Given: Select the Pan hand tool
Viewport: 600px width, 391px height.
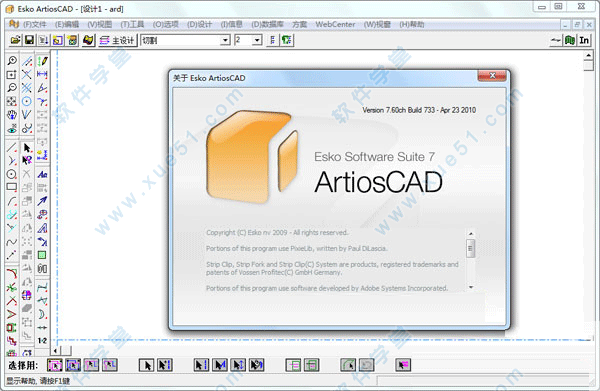Looking at the screenshot, I should [12, 114].
